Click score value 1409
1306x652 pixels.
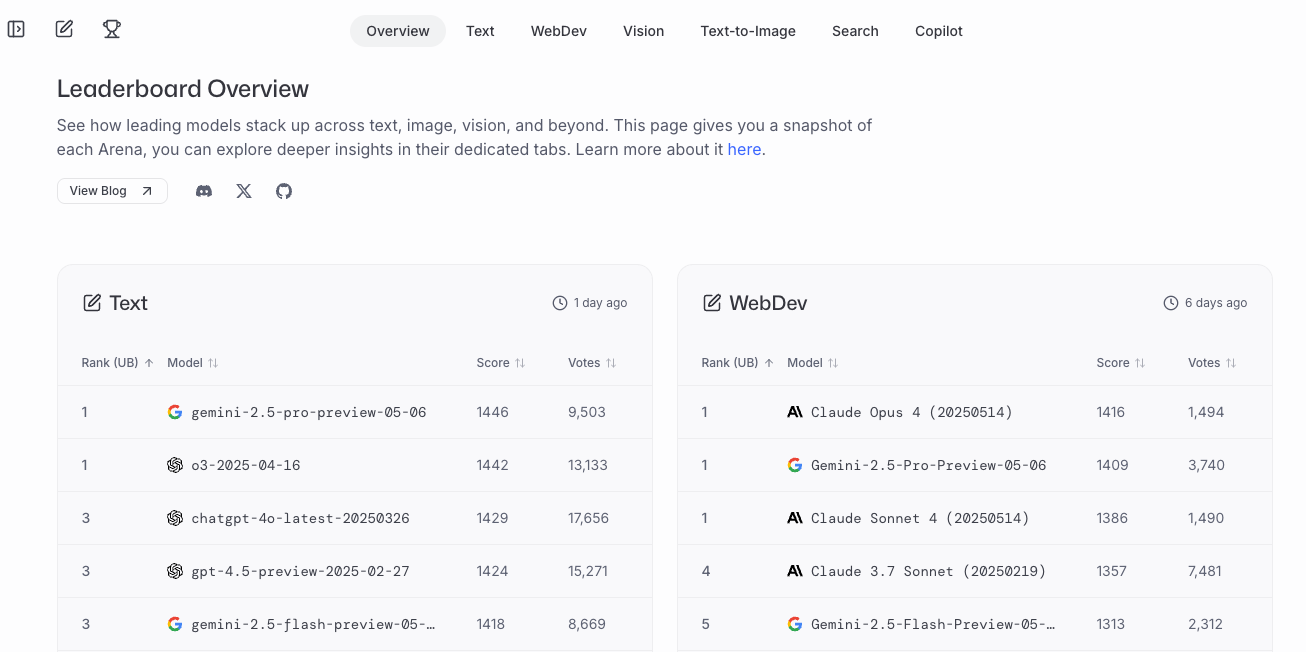coord(1112,465)
